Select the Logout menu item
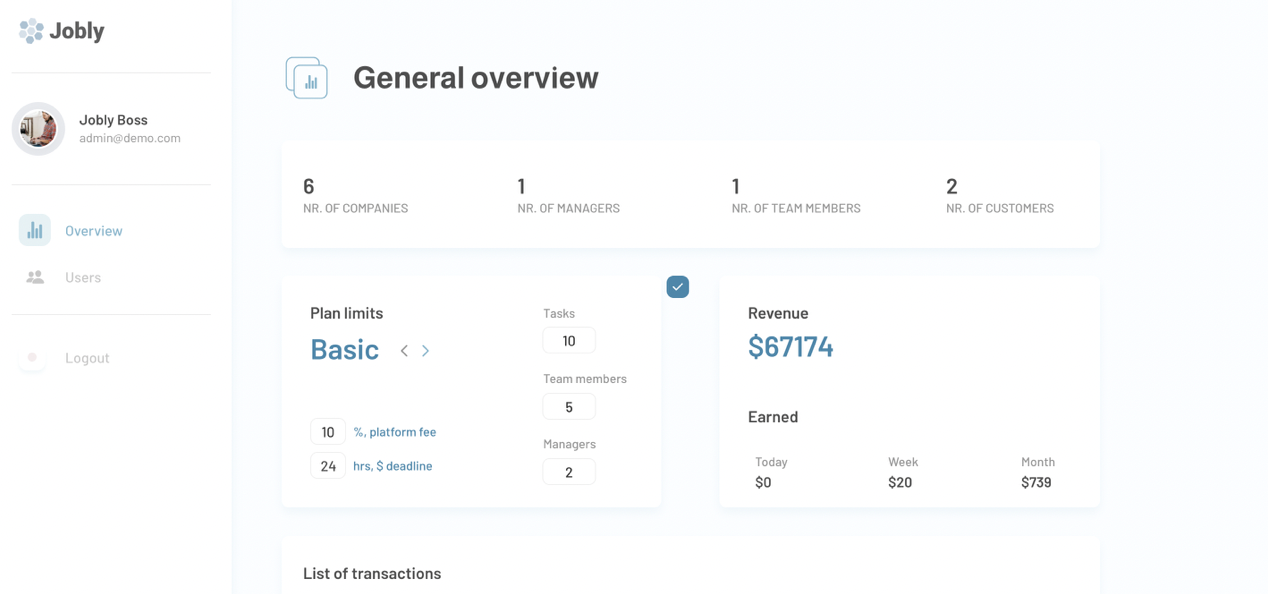 pos(87,358)
